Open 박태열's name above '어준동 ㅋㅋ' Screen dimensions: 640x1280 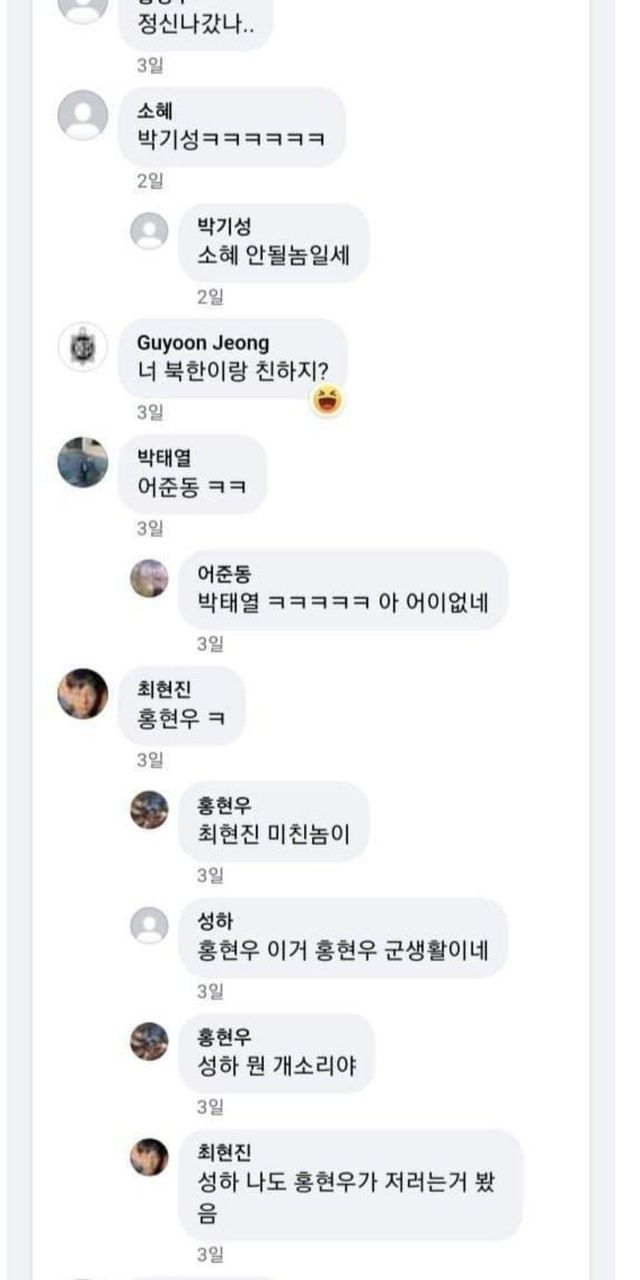pos(164,459)
